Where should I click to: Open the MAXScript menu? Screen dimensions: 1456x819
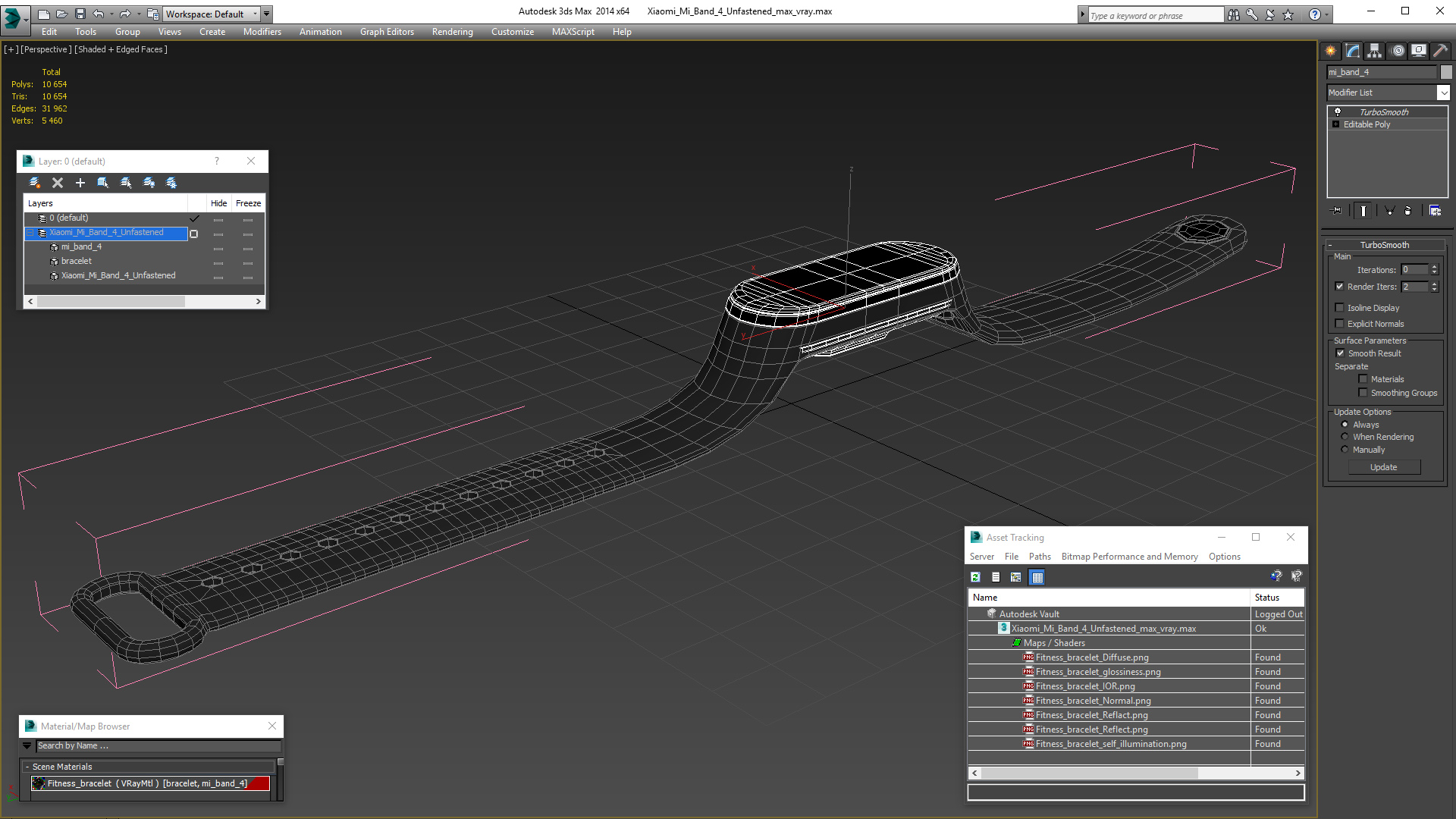pos(573,32)
